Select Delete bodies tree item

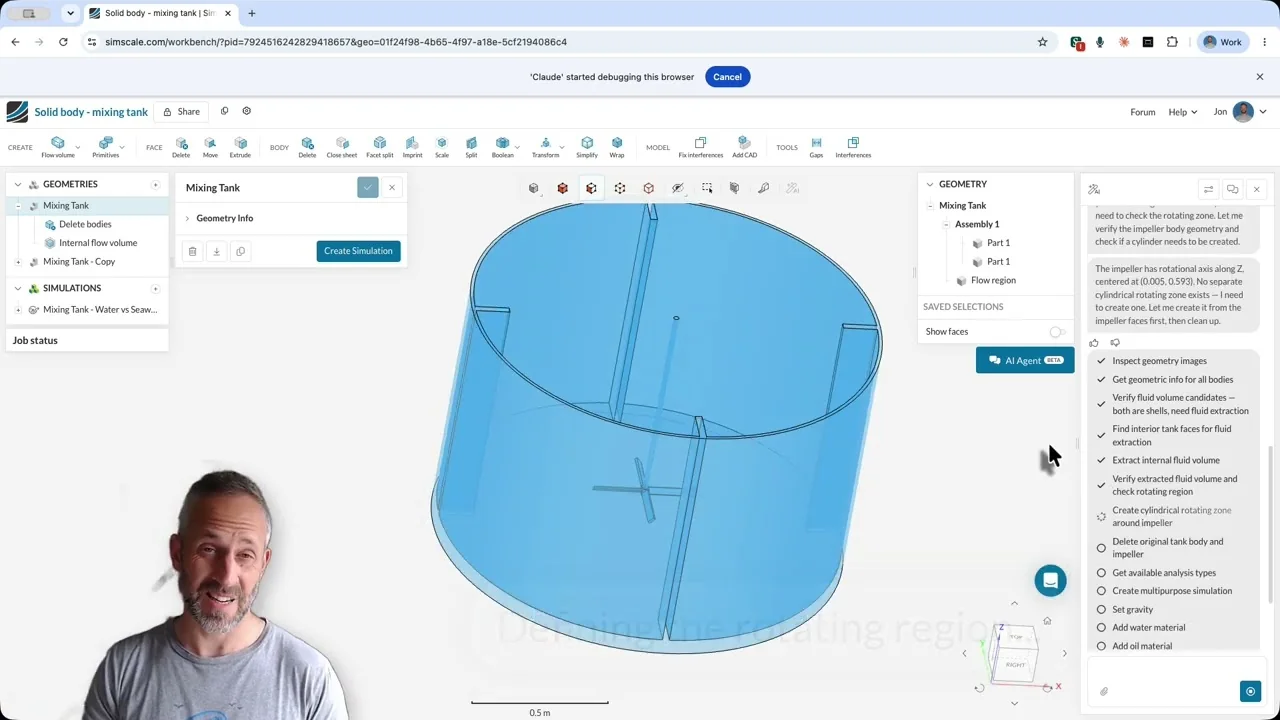[x=85, y=224]
